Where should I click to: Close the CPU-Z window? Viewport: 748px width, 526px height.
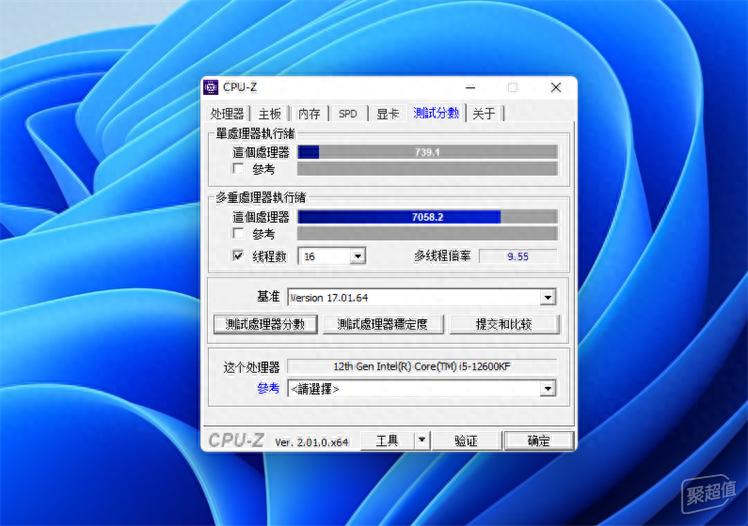tap(556, 87)
